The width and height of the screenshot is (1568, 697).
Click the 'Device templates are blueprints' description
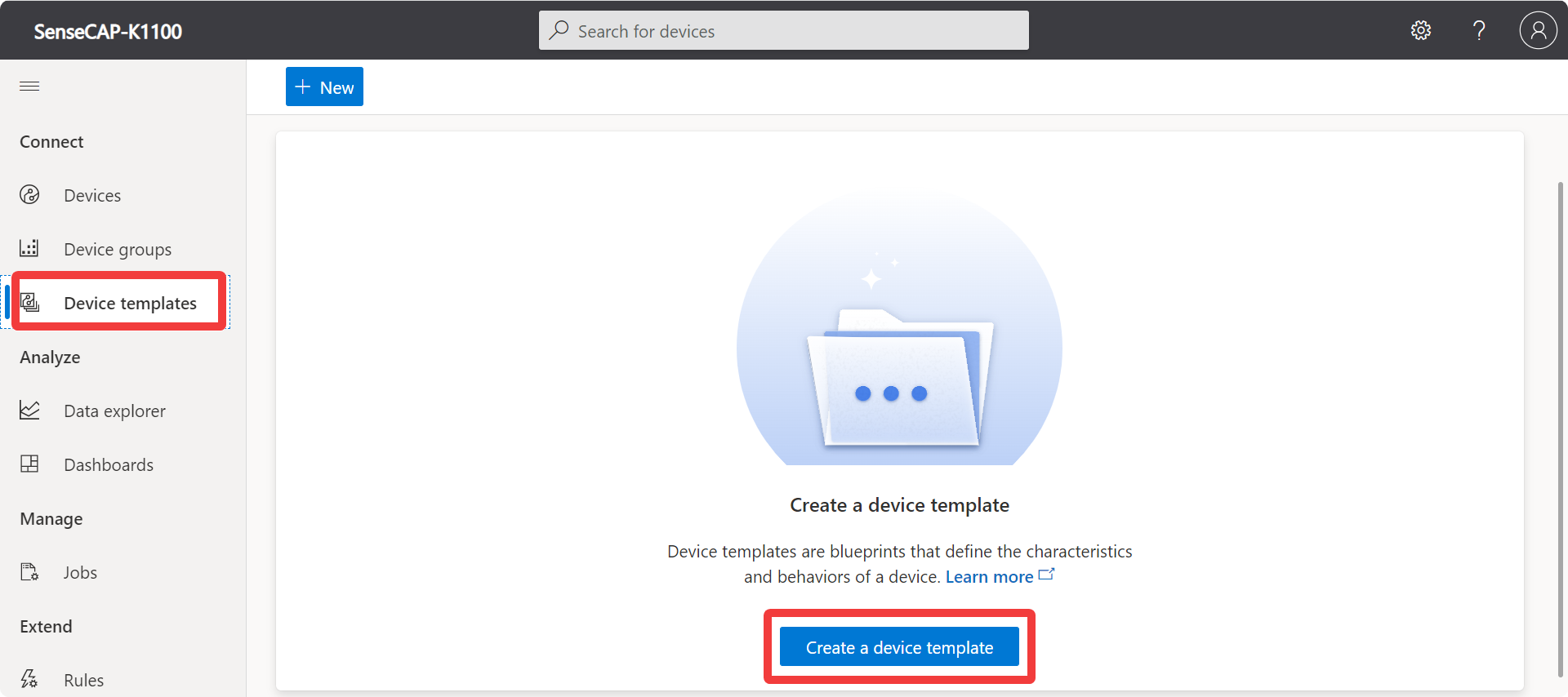coord(899,564)
